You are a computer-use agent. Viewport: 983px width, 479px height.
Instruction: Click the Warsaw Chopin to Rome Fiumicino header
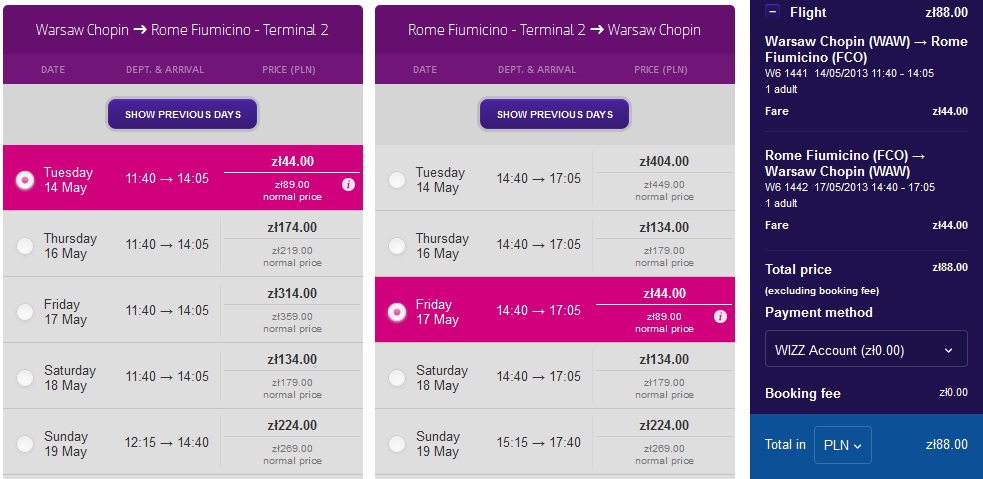pos(182,30)
